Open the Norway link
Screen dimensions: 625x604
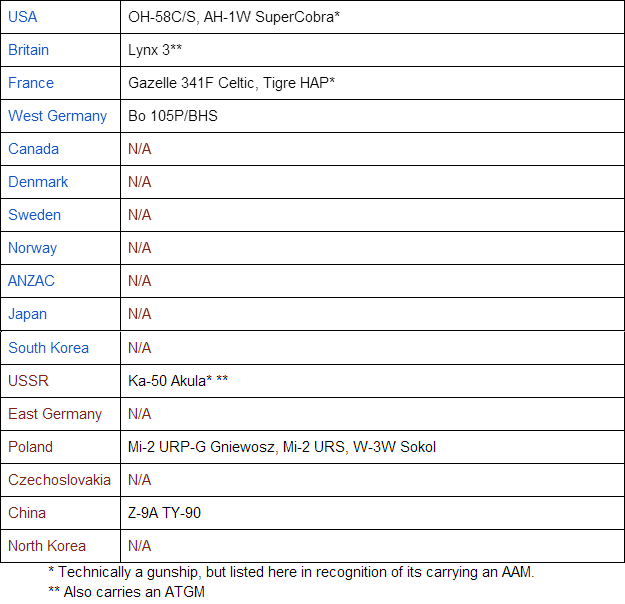33,248
